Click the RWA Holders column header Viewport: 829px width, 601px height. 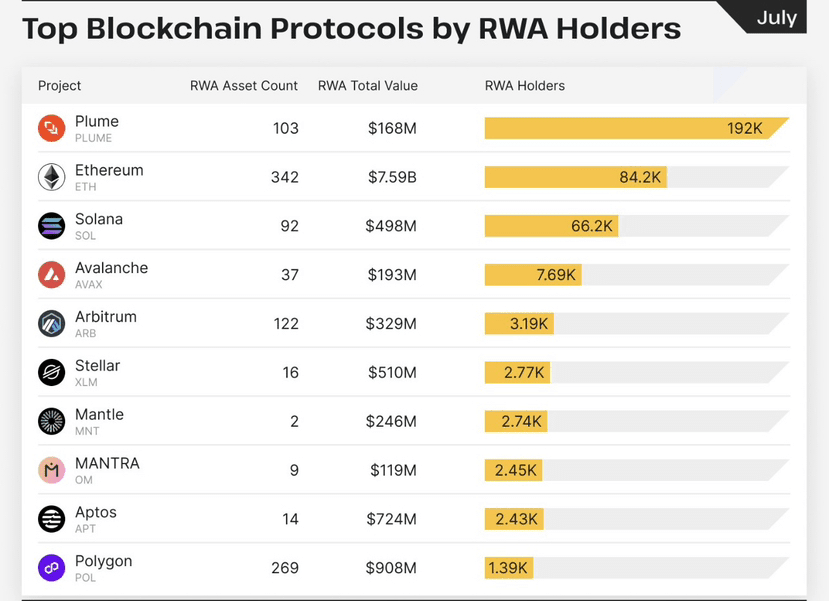pos(525,86)
